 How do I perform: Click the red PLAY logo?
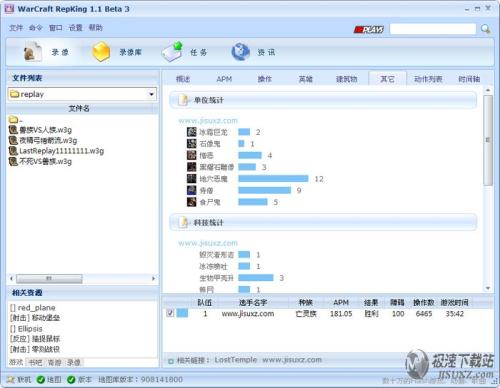click(369, 29)
